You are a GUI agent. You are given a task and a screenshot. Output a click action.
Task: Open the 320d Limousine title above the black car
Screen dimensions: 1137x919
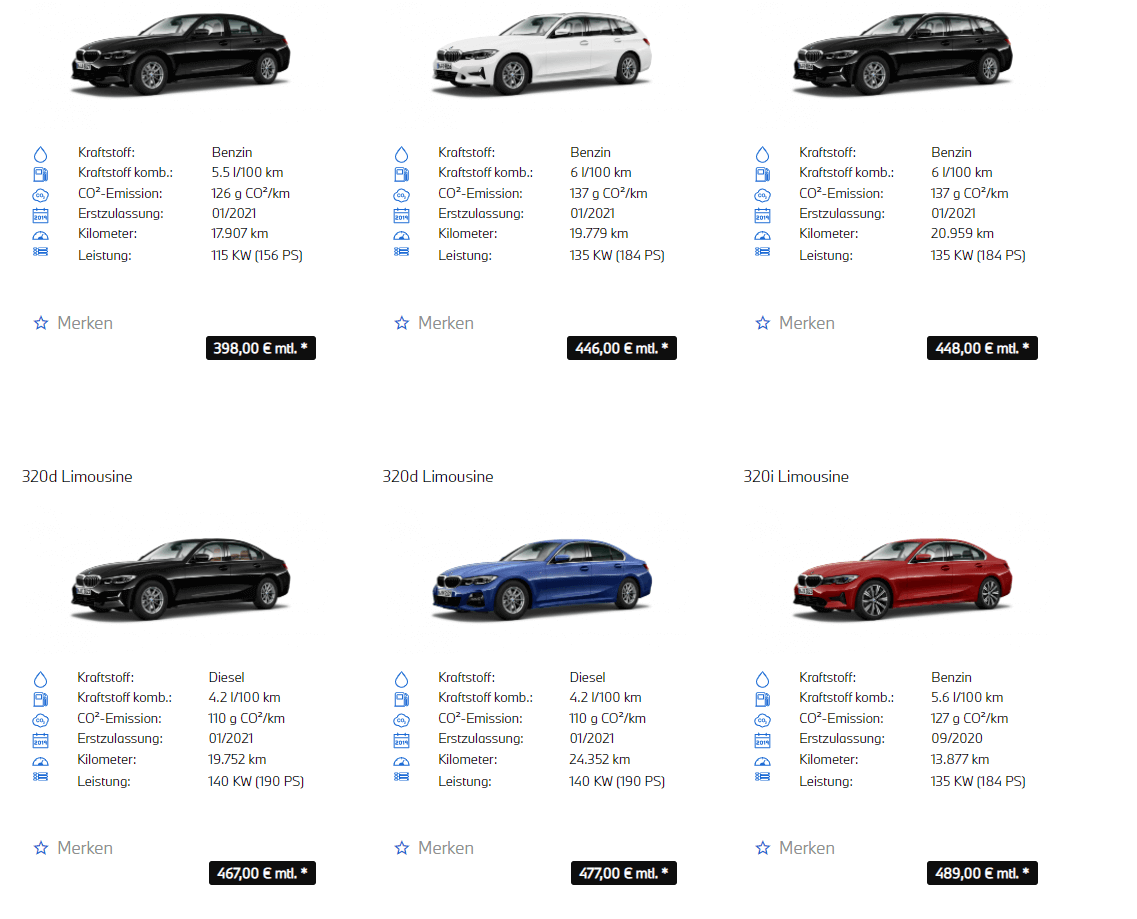tap(77, 477)
